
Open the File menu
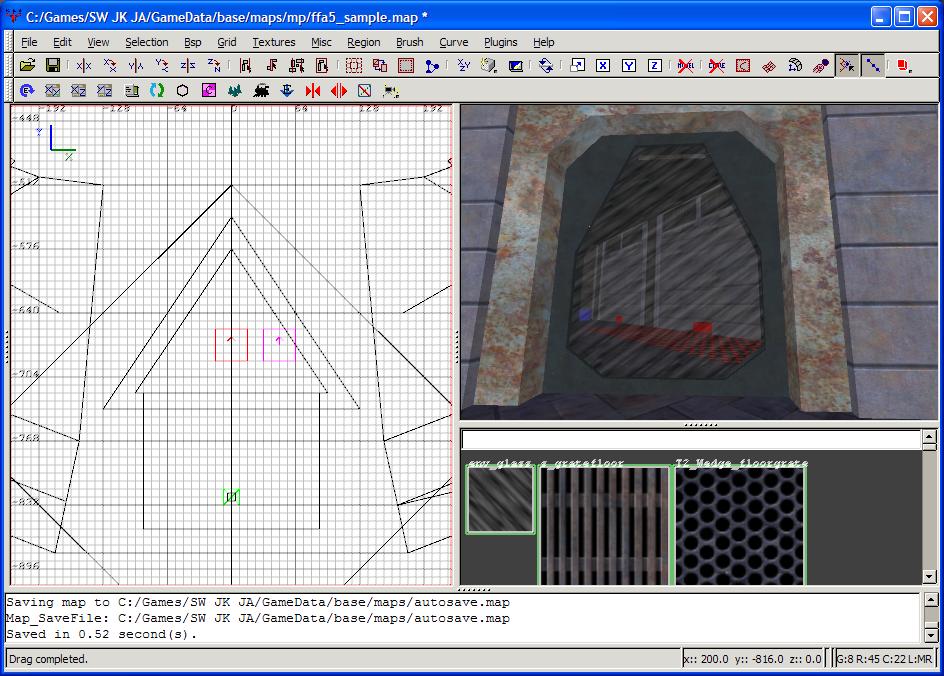tap(29, 42)
